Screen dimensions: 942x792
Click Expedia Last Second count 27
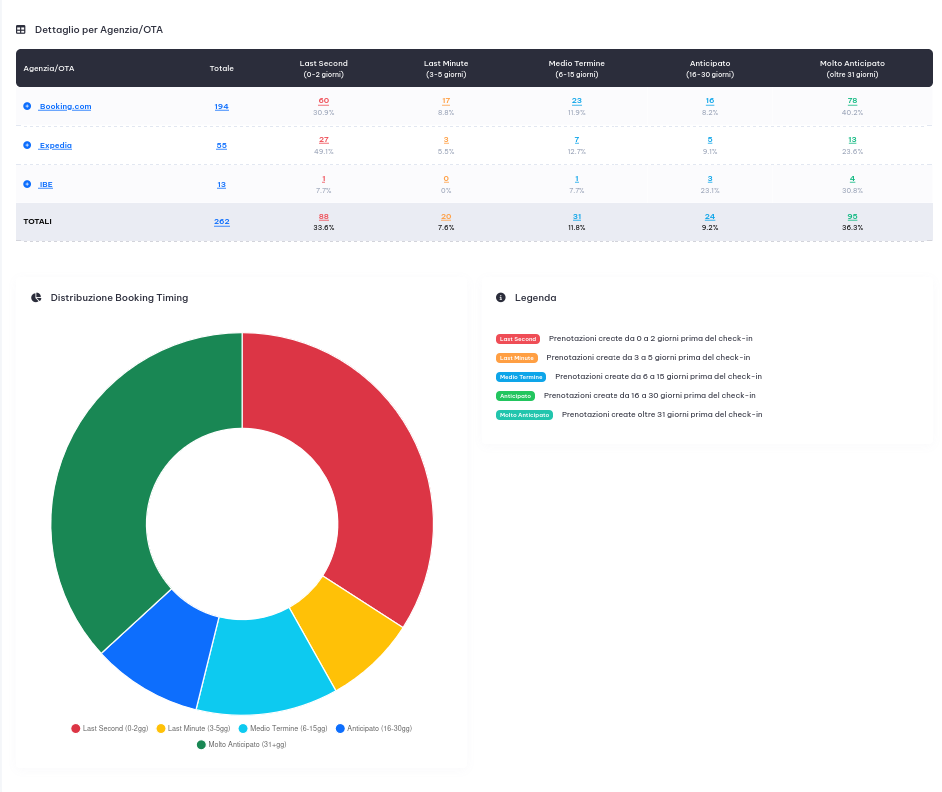[x=324, y=139]
